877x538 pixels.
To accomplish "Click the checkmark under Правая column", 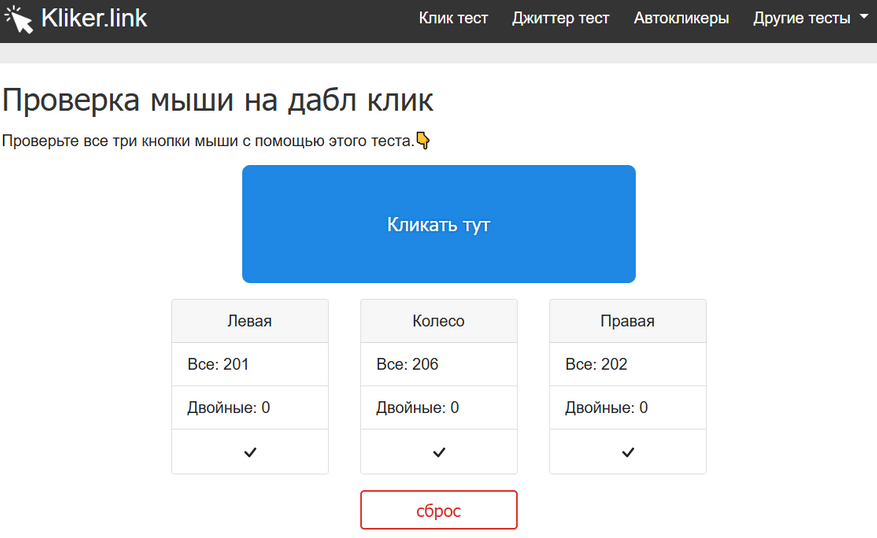I will point(628,452).
